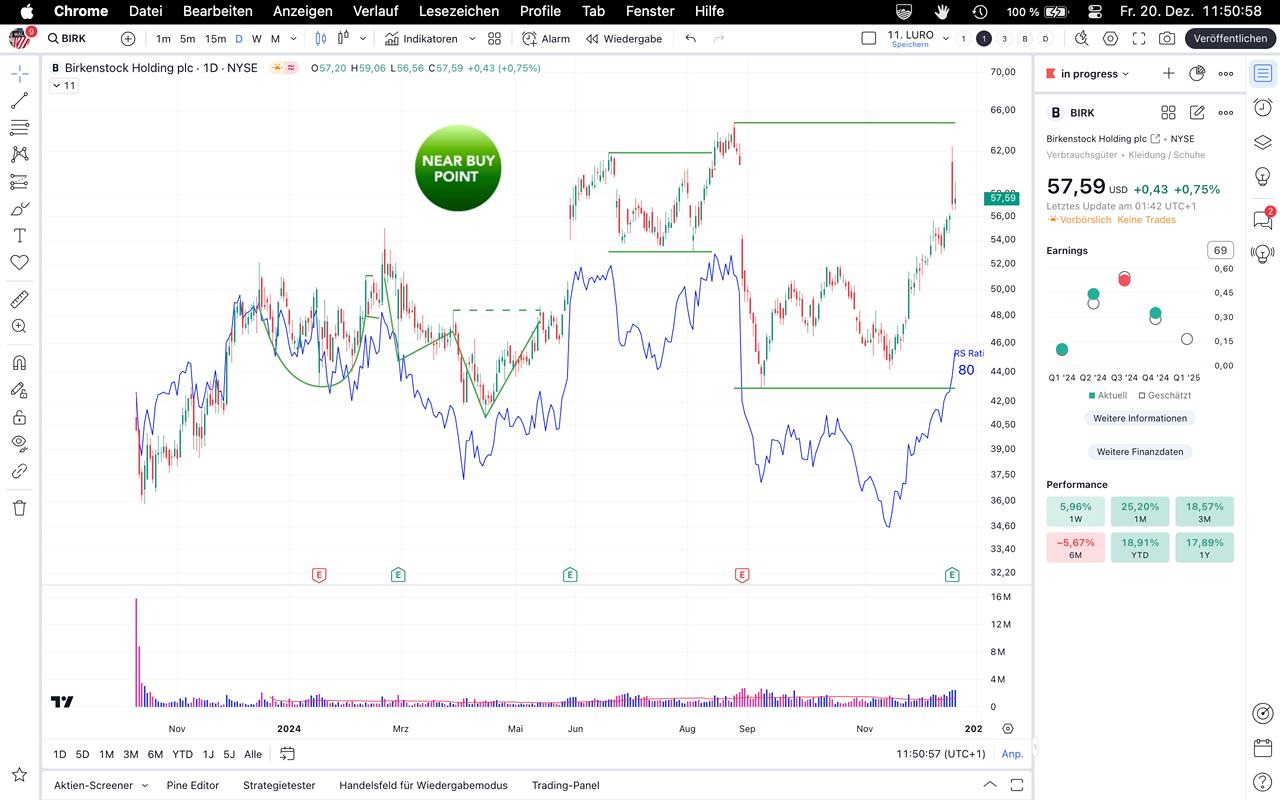The width and height of the screenshot is (1280, 800).
Task: Open the Aktien-Screener dropdown
Action: 100,785
